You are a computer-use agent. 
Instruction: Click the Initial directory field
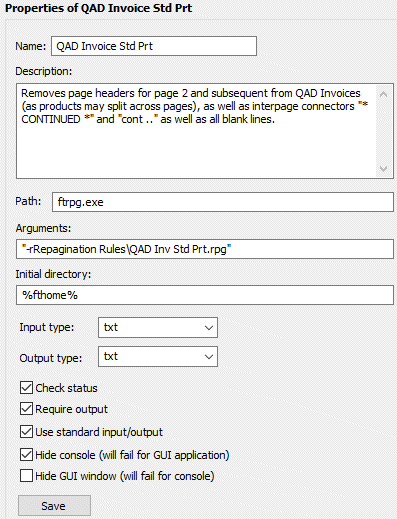pos(205,295)
